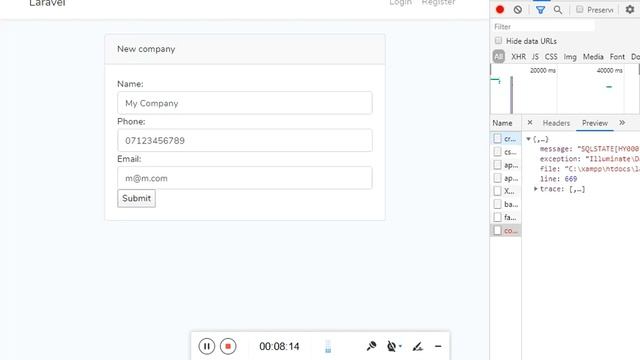The width and height of the screenshot is (640, 360).
Task: Expand the trace array in Preview
Action: [x=536, y=189]
